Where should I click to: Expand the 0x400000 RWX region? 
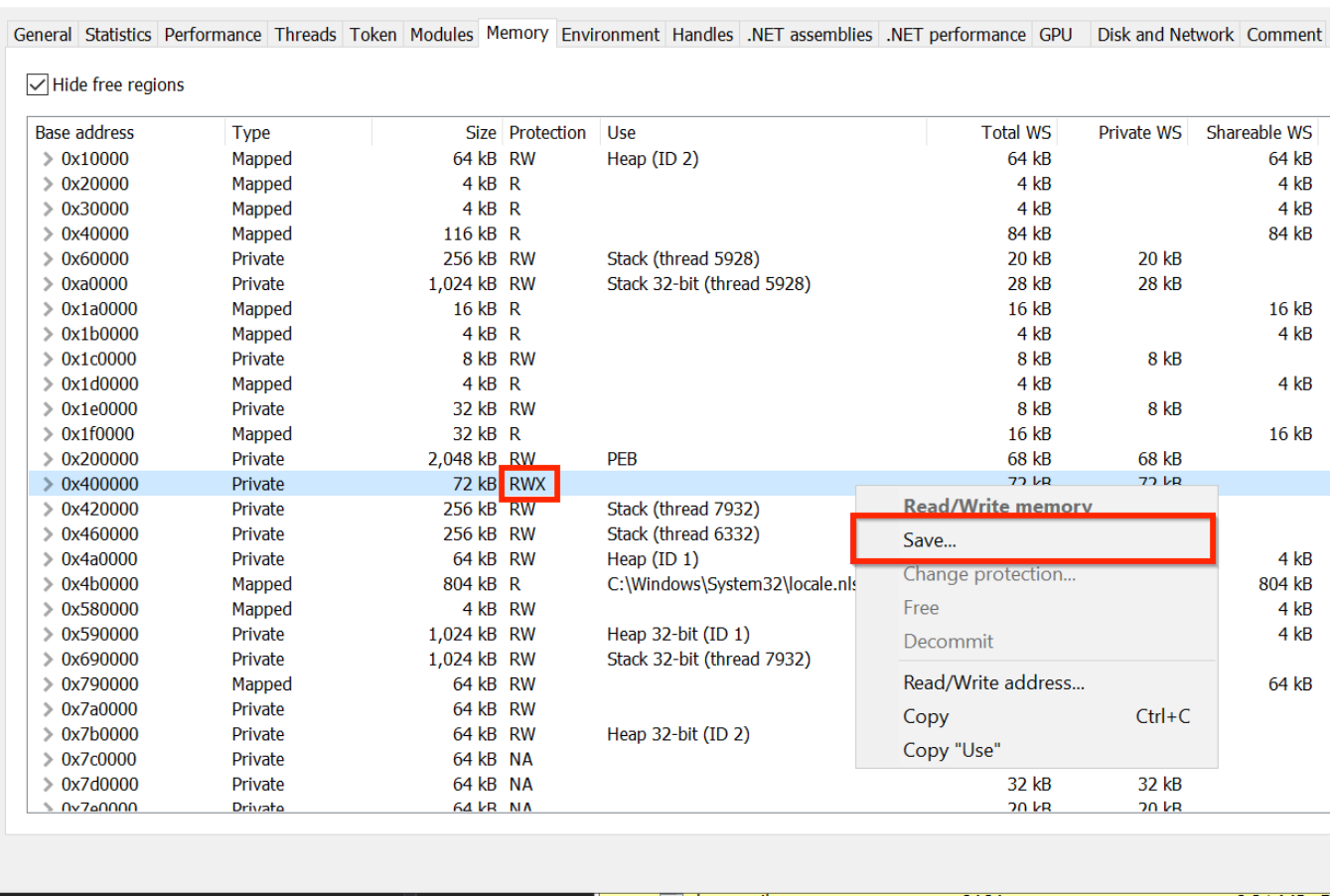coord(47,484)
